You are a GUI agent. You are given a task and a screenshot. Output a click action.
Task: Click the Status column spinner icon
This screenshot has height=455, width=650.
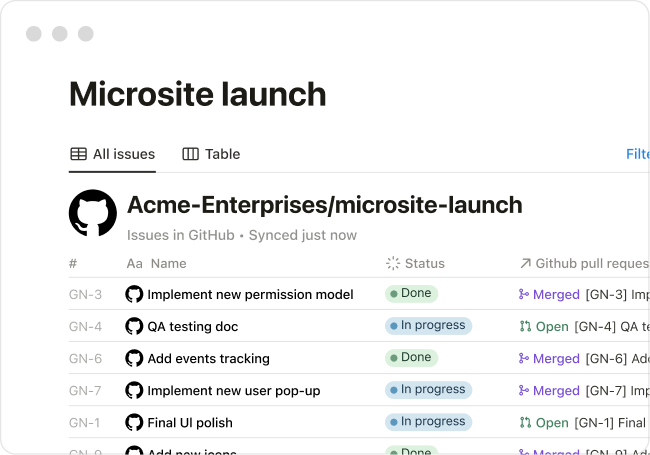tap(393, 263)
